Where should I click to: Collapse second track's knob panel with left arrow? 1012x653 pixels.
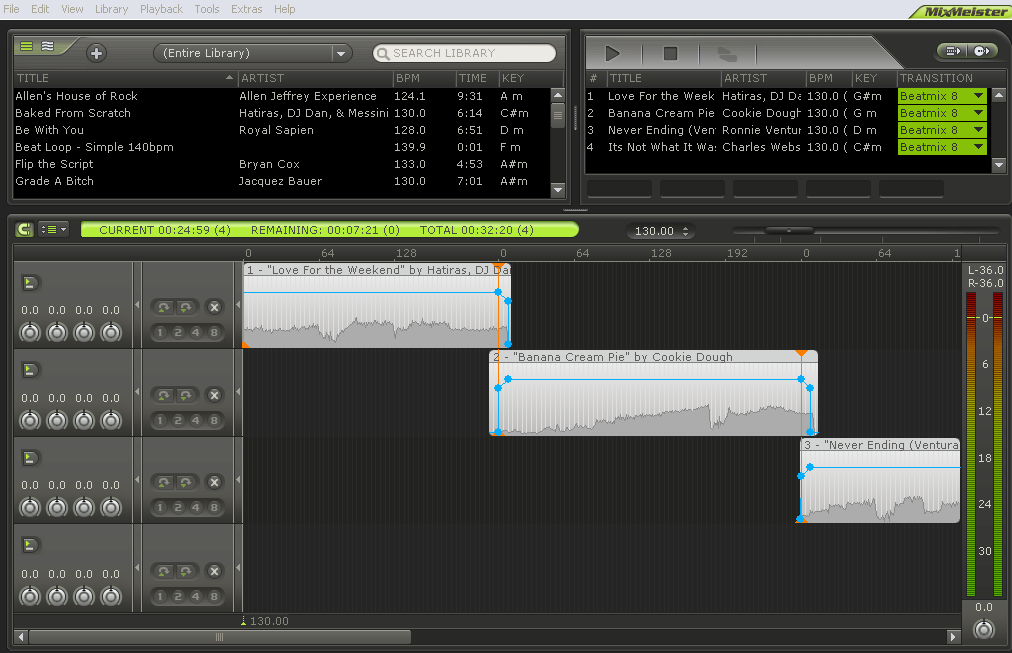(x=137, y=392)
